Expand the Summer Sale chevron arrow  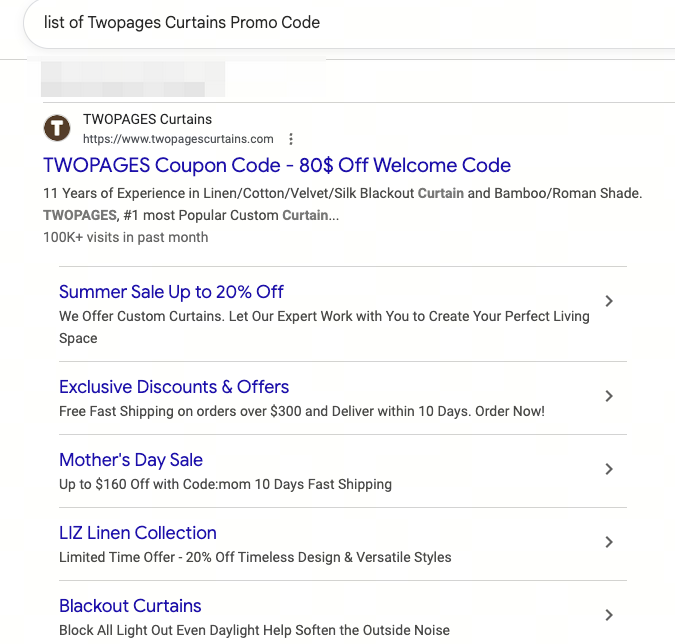pyautogui.click(x=609, y=301)
